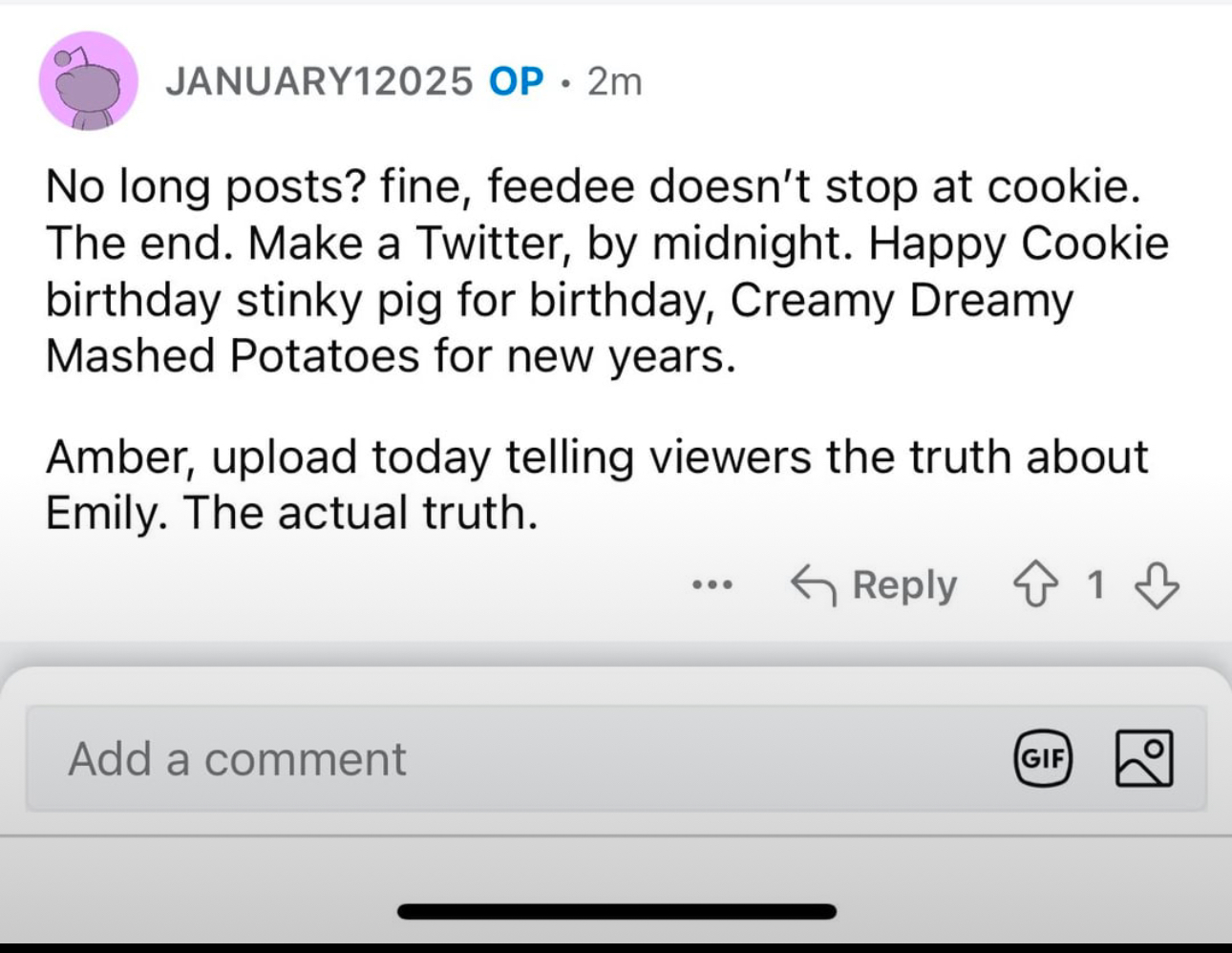Tap the vote count number 1

(1095, 584)
